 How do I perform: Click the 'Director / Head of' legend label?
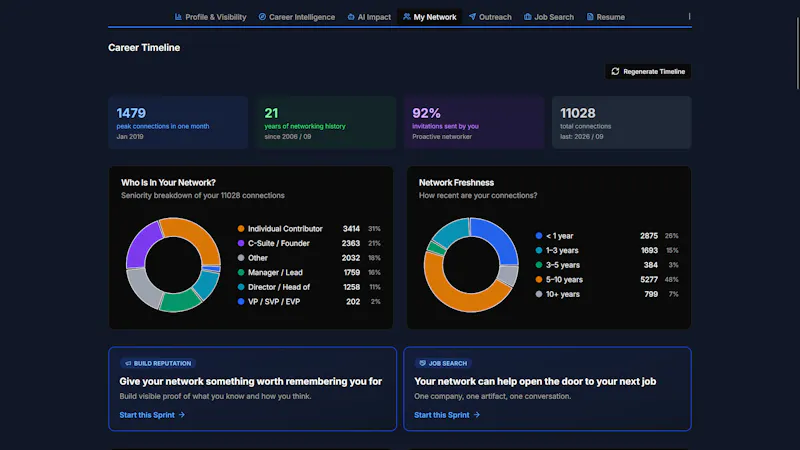tap(279, 287)
